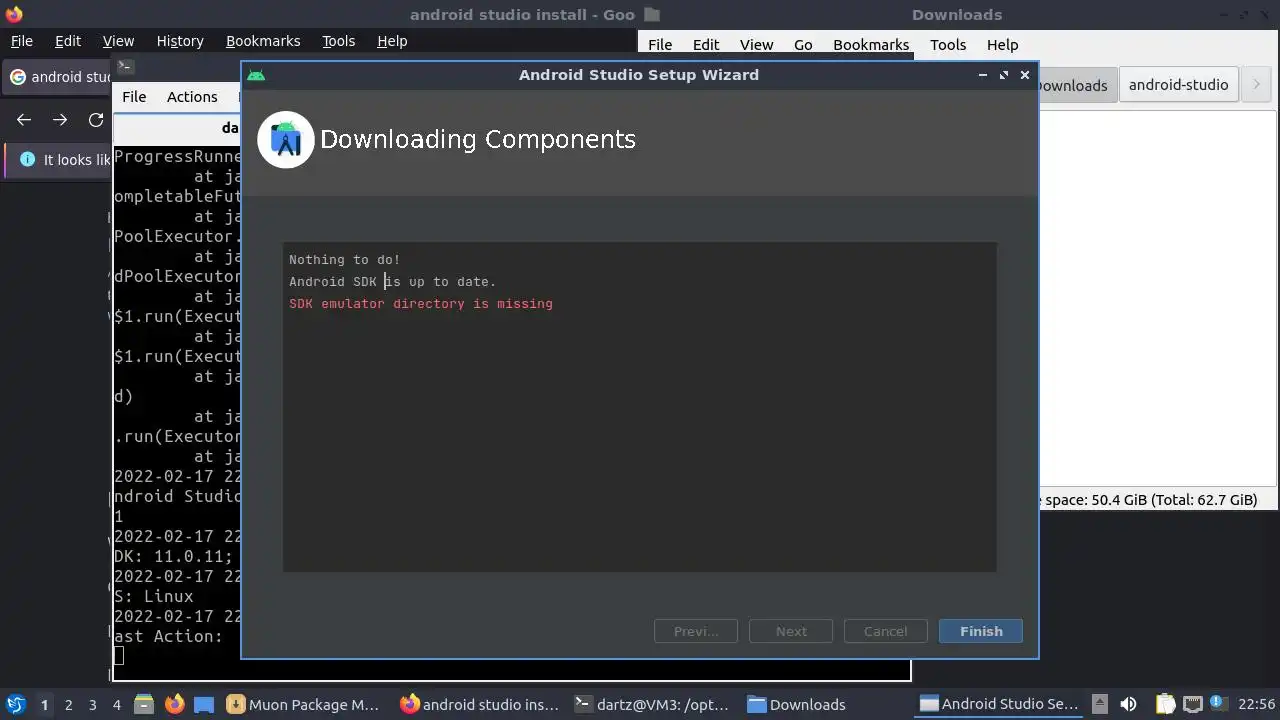The image size is (1280, 720).
Task: Click the 'Nothing to do!' log line
Action: tap(345, 259)
